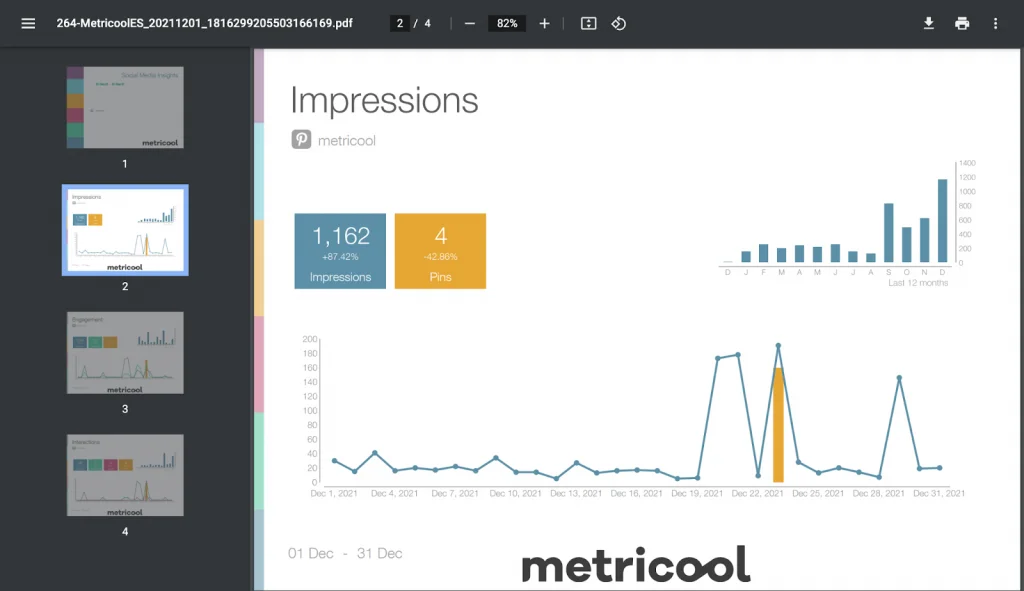
Task: Select the blue Impressions metric card
Action: click(339, 251)
